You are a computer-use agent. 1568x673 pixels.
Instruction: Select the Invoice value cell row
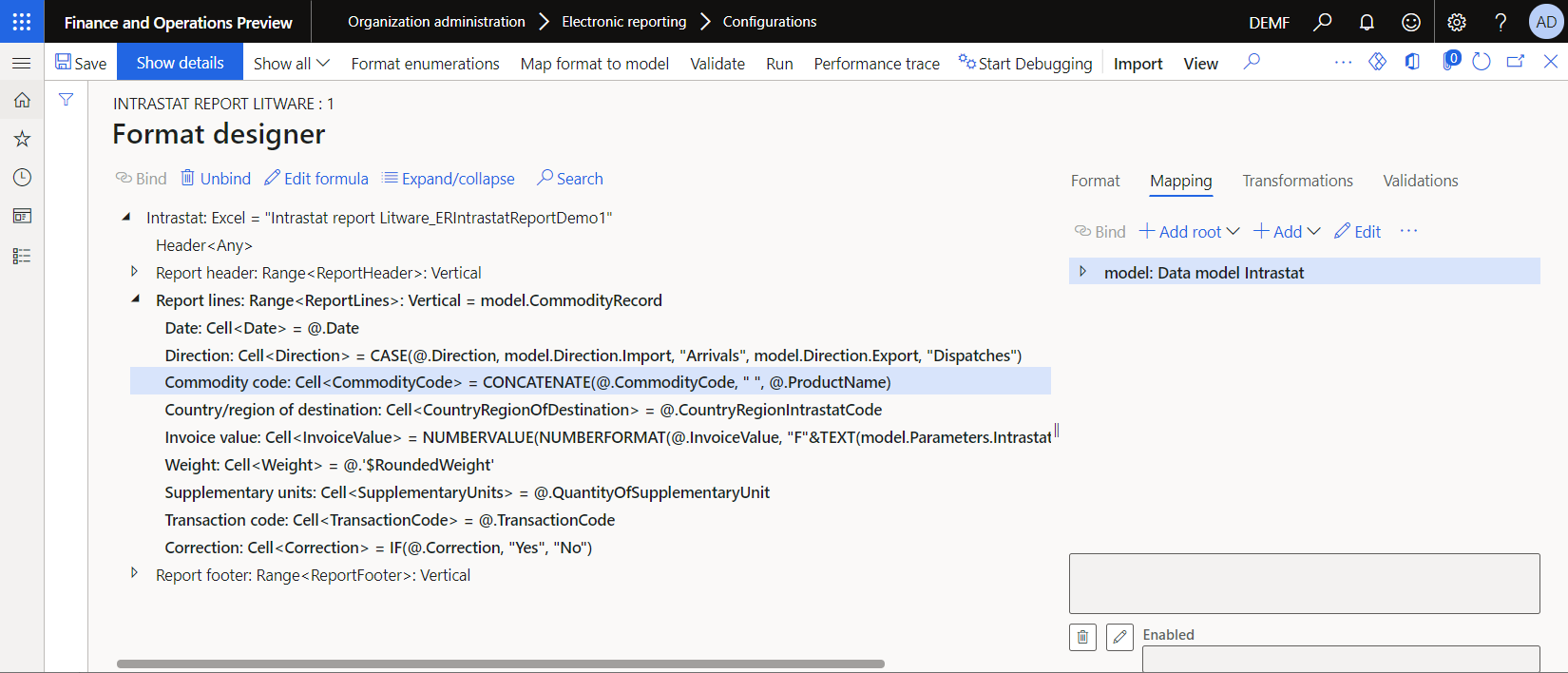click(590, 436)
